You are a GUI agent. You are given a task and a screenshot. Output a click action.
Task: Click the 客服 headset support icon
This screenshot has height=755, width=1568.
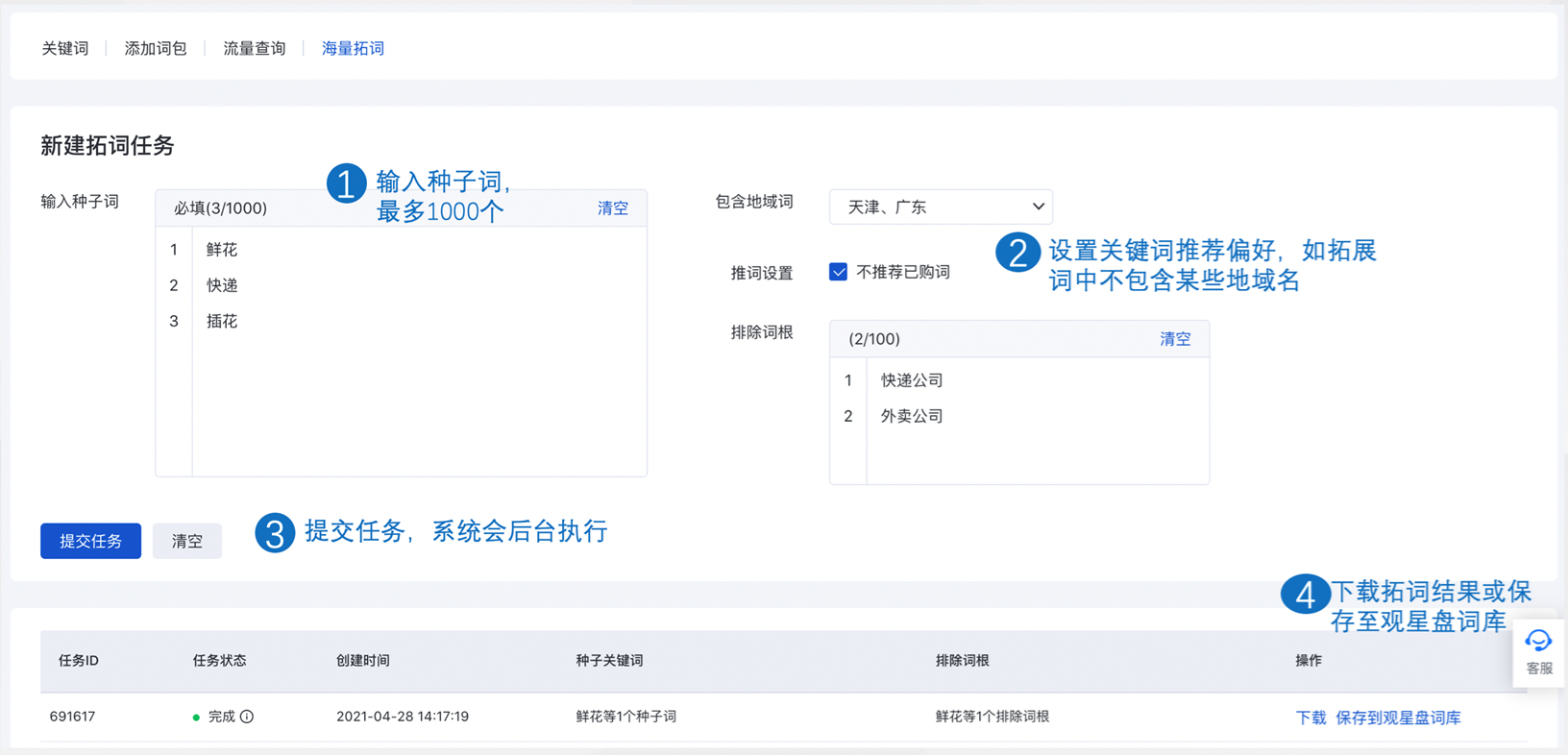1538,642
